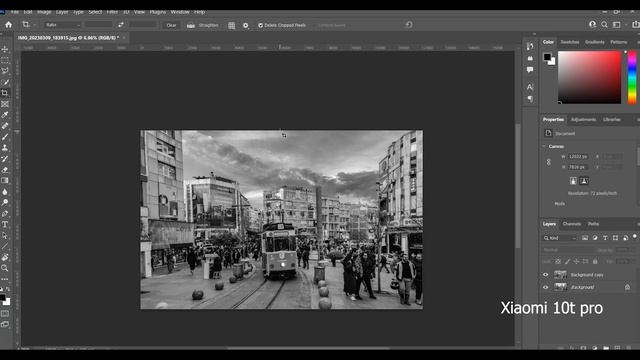The image size is (640, 360).
Task: Switch to the Channels tab
Action: click(571, 224)
